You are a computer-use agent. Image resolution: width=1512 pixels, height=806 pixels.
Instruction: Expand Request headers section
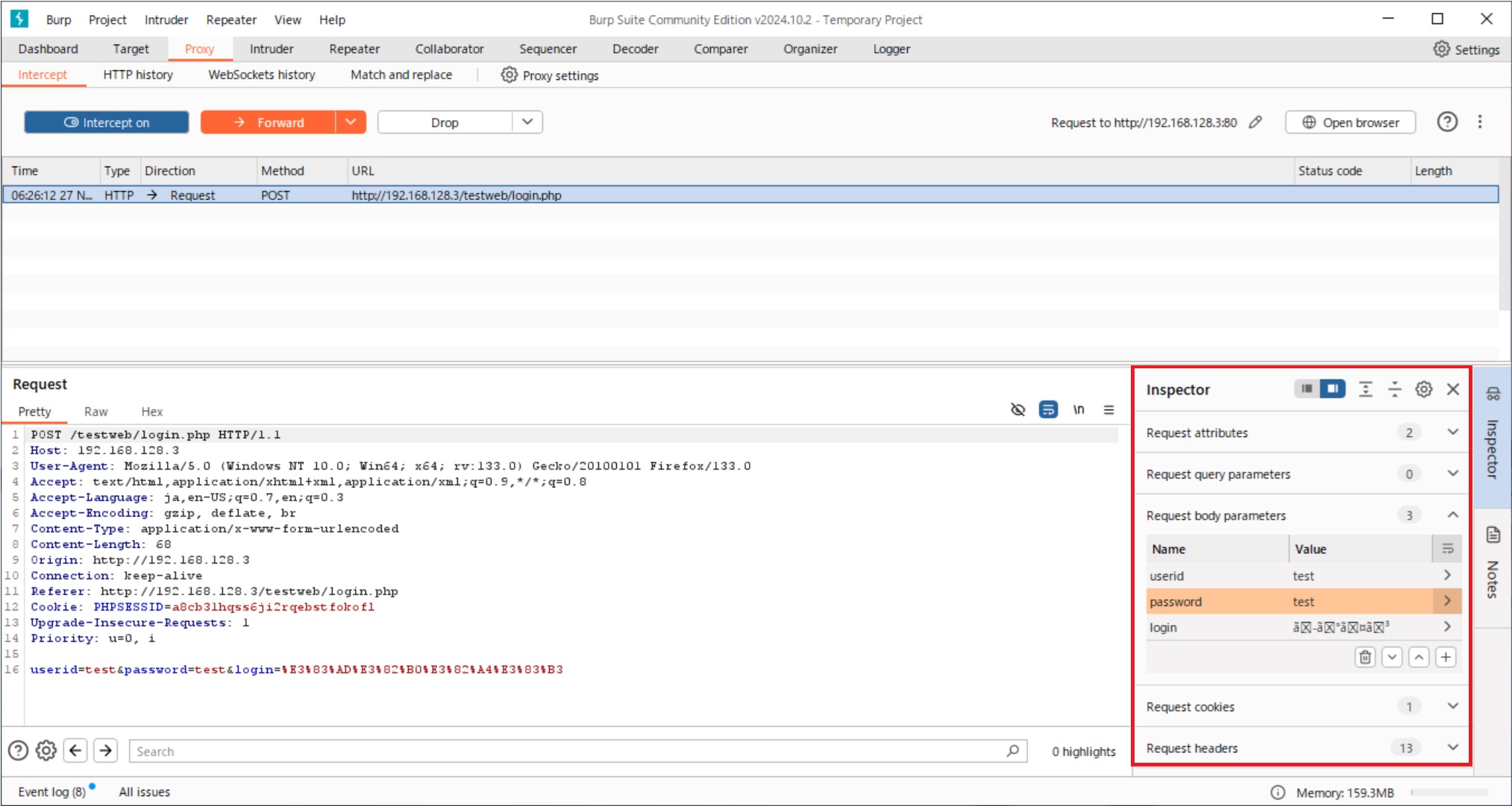(x=1453, y=747)
